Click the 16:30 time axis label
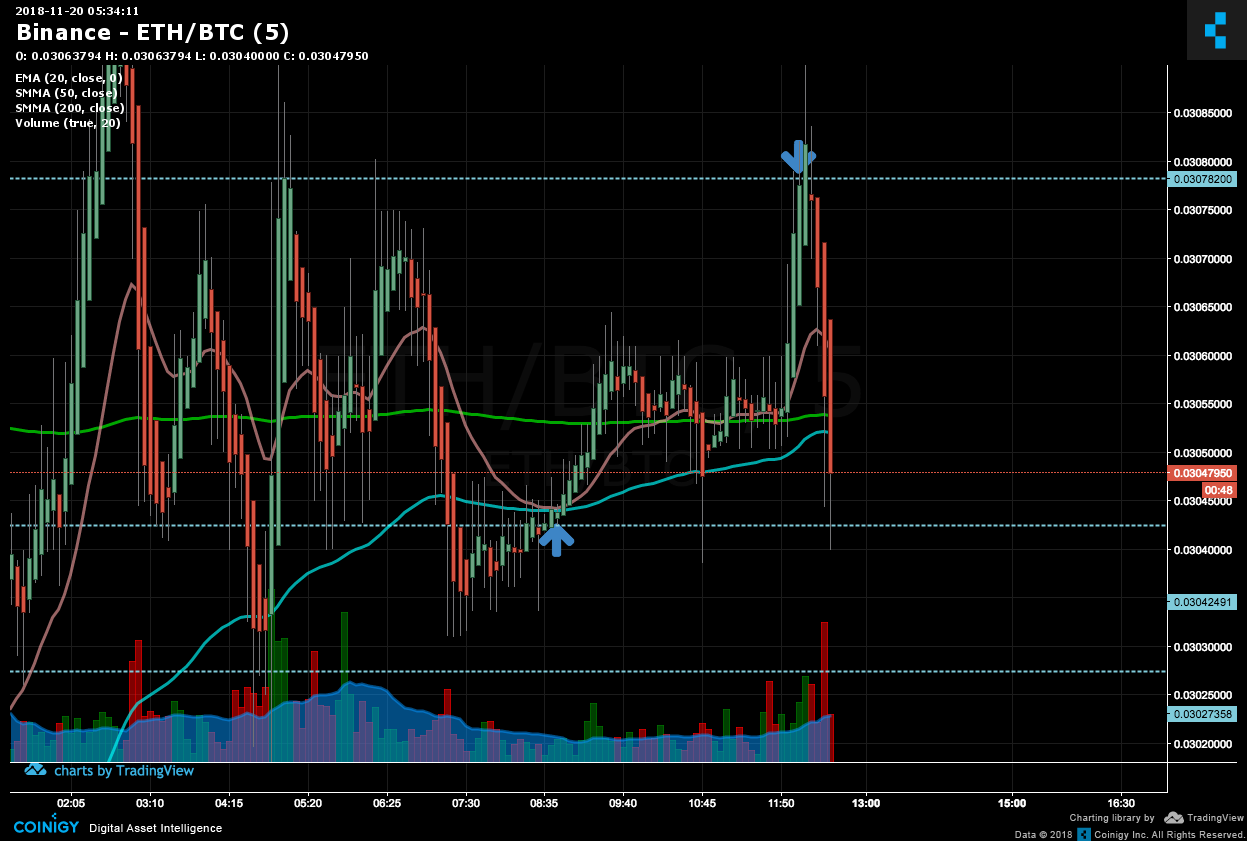Image resolution: width=1247 pixels, height=841 pixels. [x=1122, y=803]
